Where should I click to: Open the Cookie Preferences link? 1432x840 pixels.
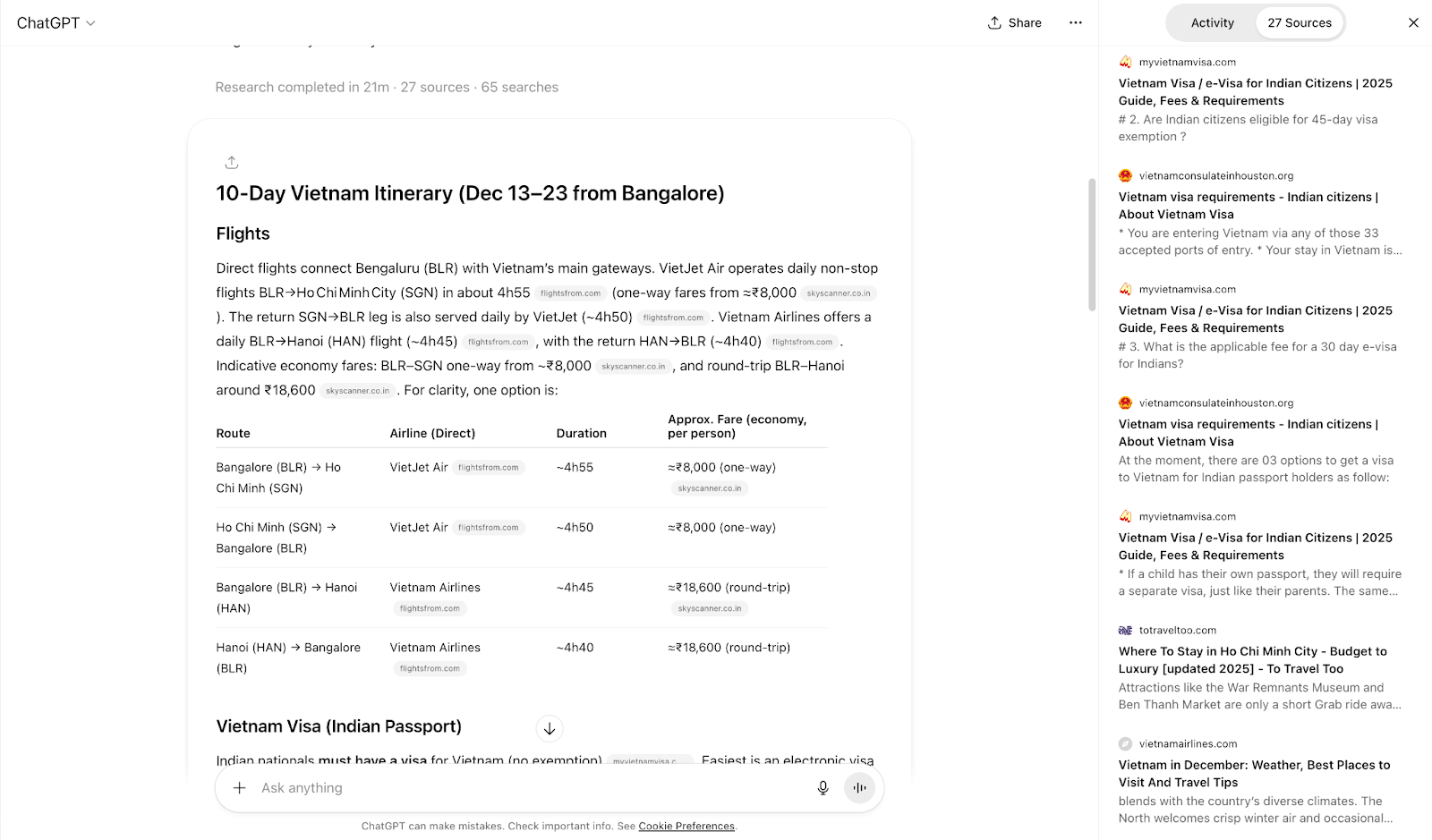[686, 827]
